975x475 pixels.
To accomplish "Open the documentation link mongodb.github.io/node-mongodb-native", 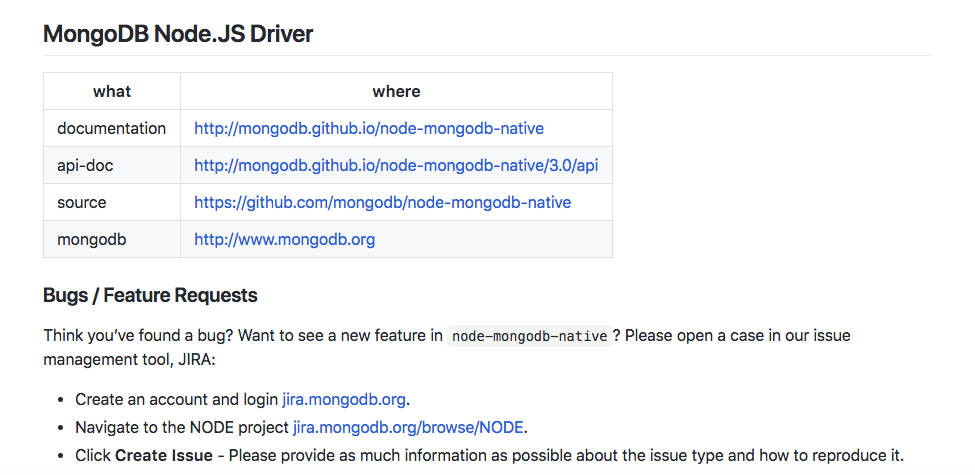I will coord(369,128).
